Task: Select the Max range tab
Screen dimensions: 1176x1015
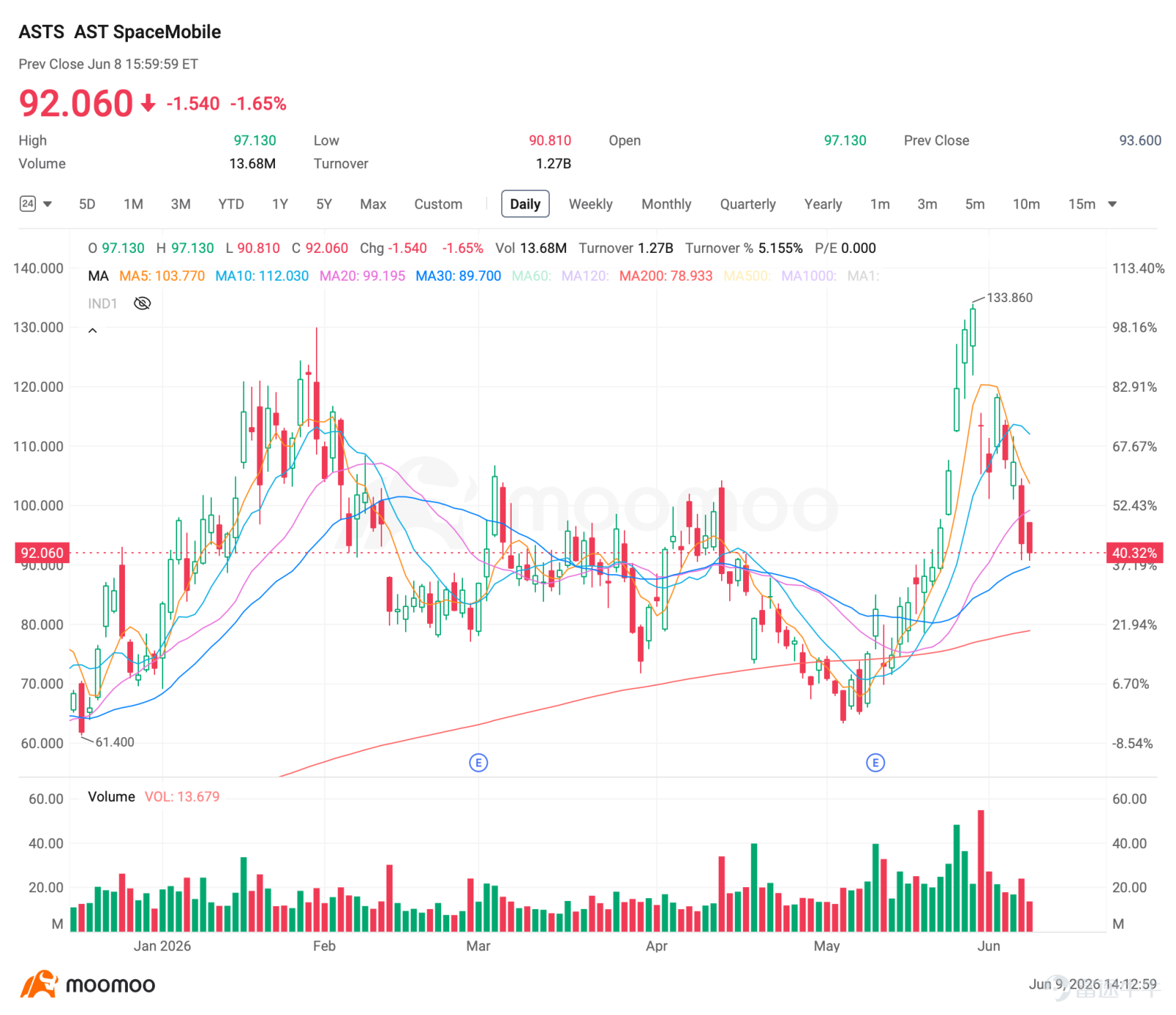Action: [373, 204]
